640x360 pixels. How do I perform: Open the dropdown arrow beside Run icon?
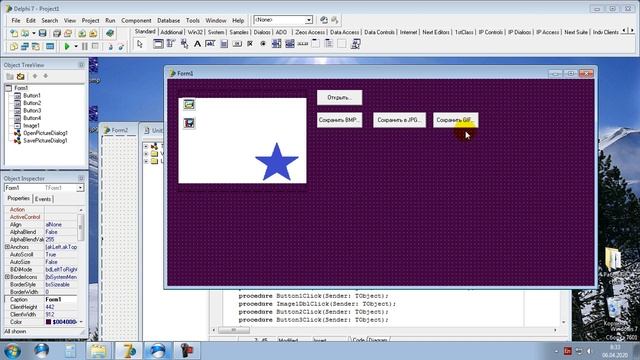(x=76, y=47)
